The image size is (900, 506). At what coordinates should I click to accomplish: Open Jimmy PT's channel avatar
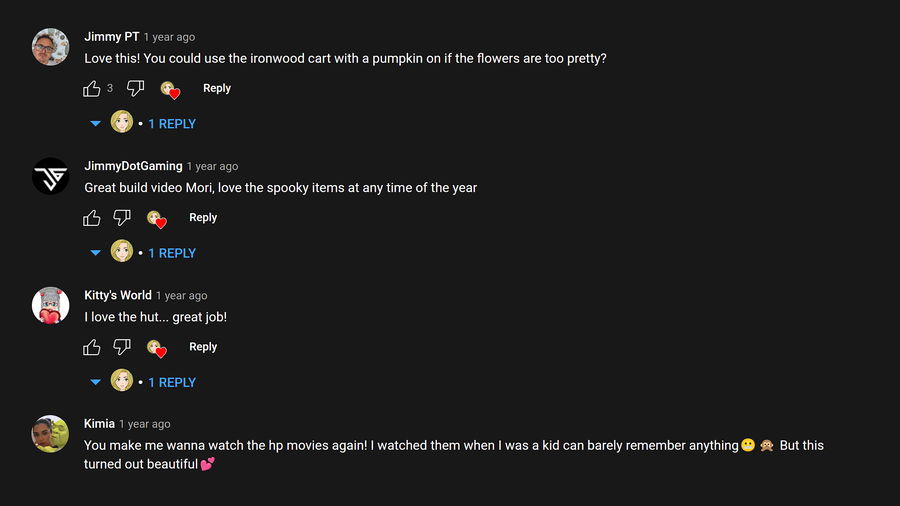tap(51, 47)
